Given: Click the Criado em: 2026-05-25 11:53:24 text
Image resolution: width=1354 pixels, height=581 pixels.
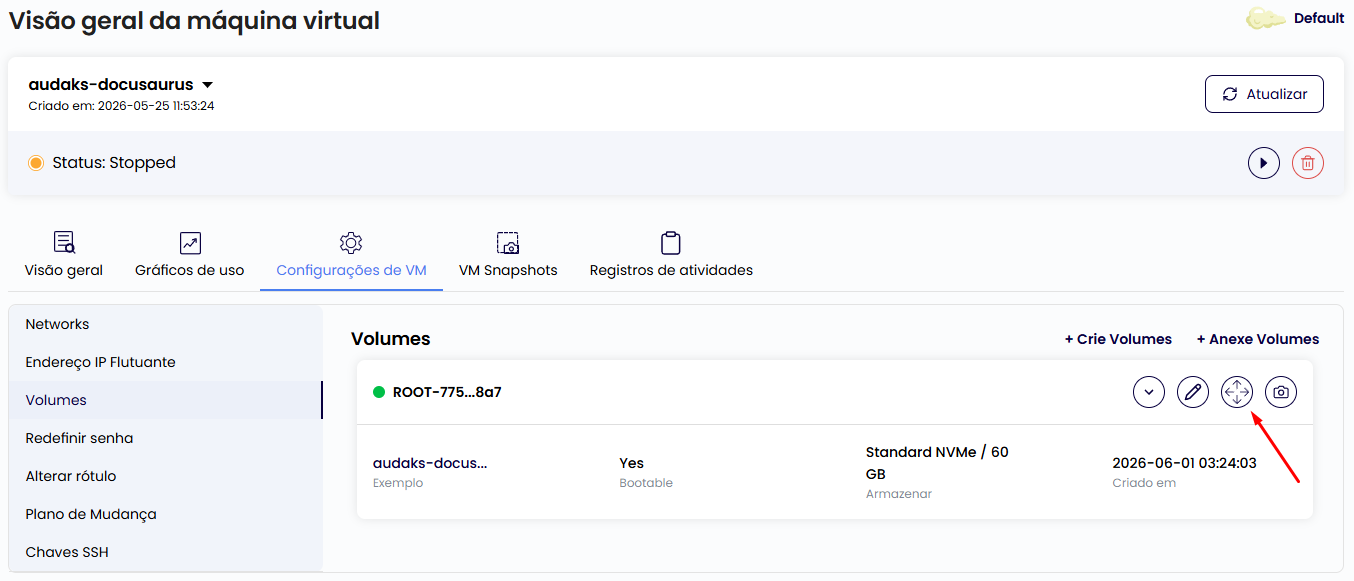Looking at the screenshot, I should tap(121, 105).
